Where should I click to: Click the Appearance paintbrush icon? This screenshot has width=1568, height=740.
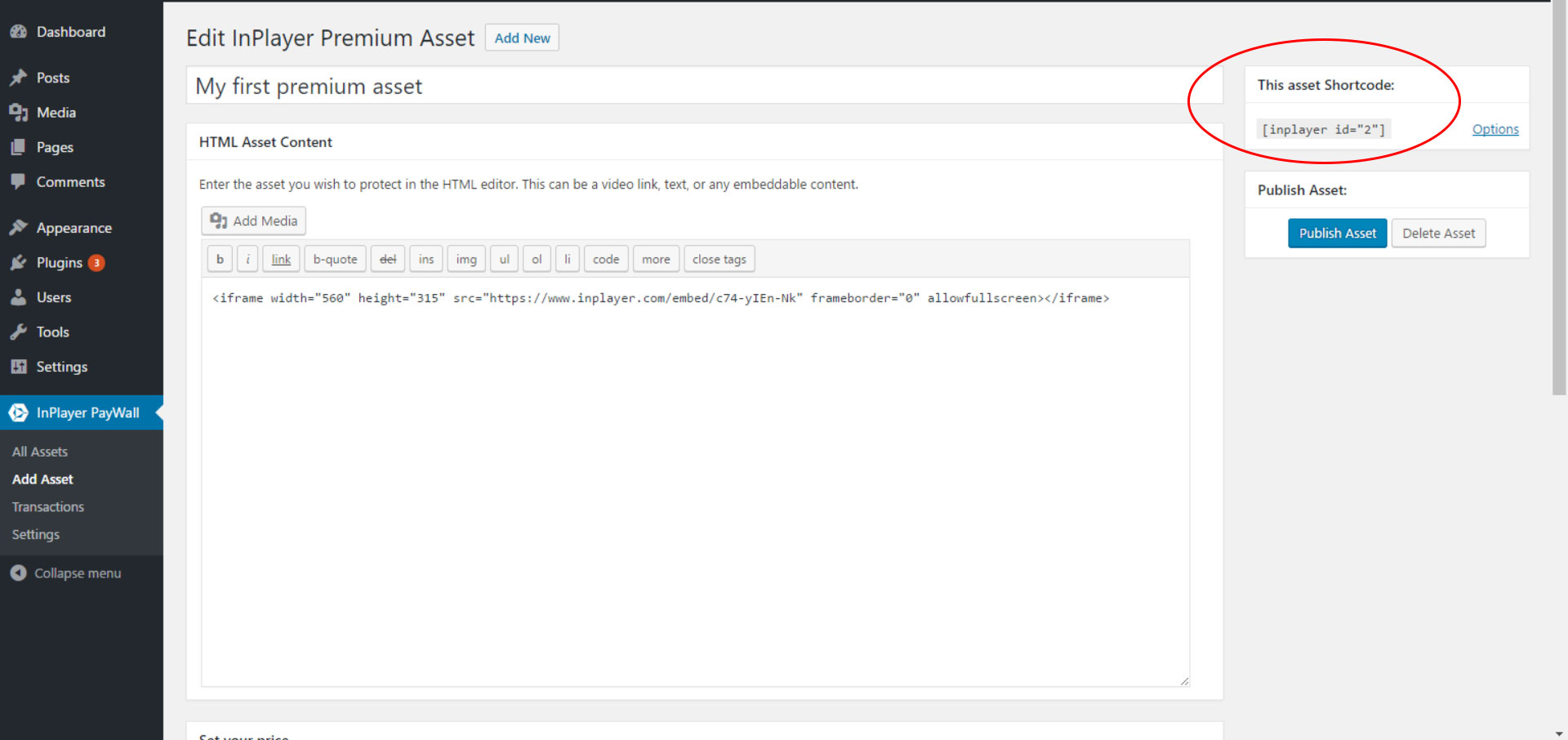tap(18, 228)
